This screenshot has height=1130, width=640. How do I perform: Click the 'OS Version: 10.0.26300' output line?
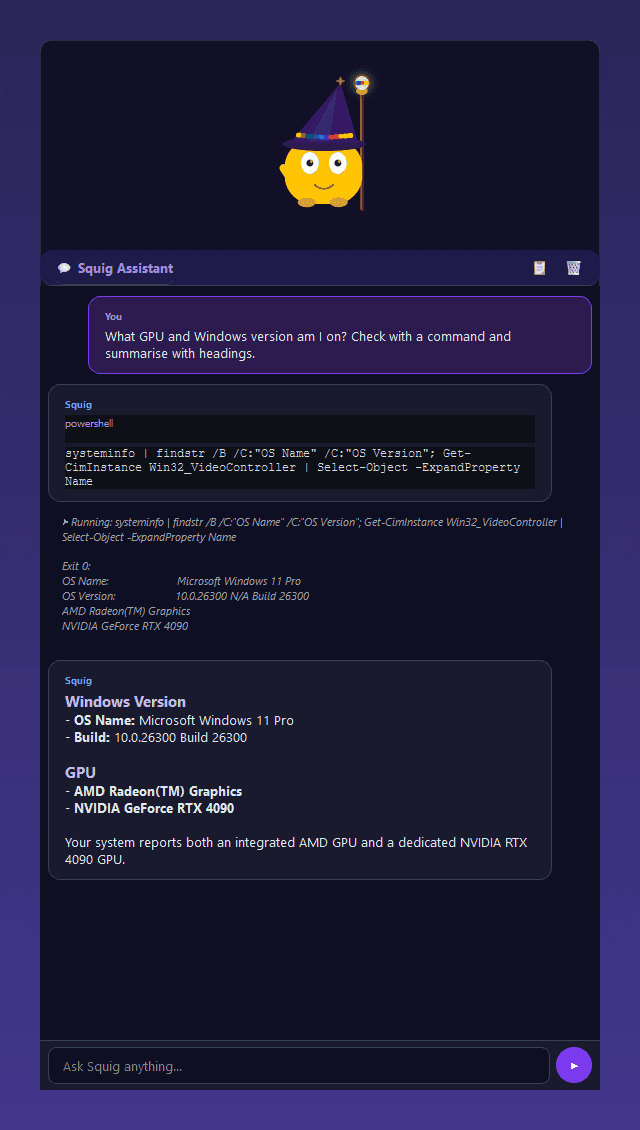(186, 596)
